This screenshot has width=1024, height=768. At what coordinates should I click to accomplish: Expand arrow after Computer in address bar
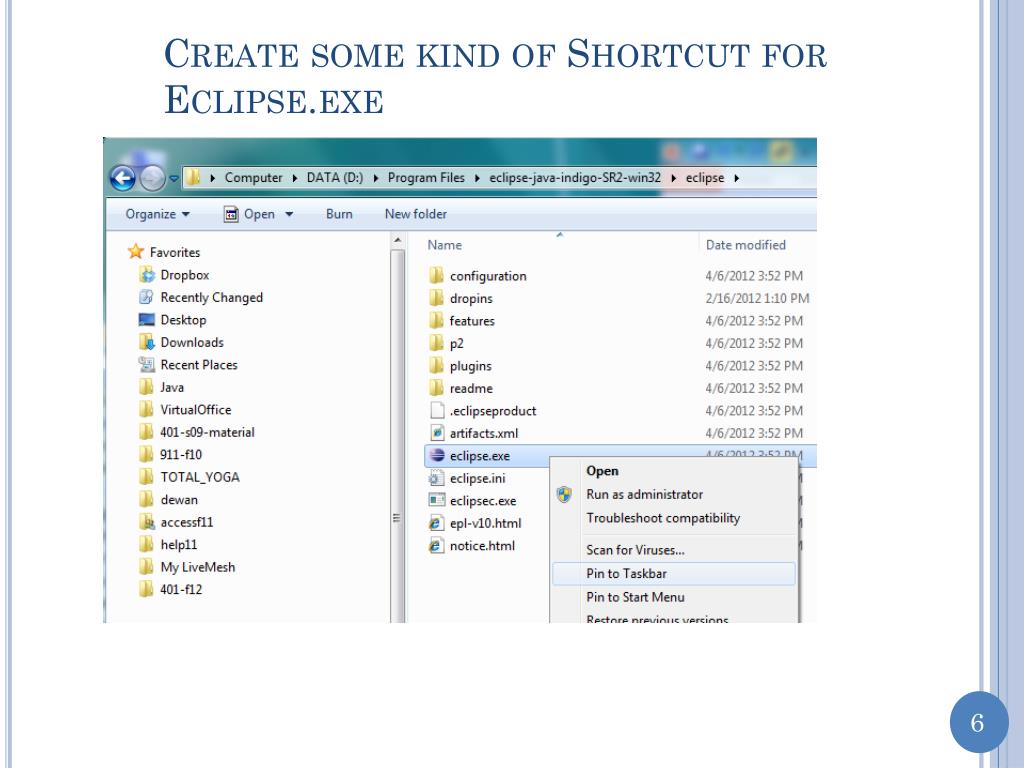pyautogui.click(x=295, y=178)
